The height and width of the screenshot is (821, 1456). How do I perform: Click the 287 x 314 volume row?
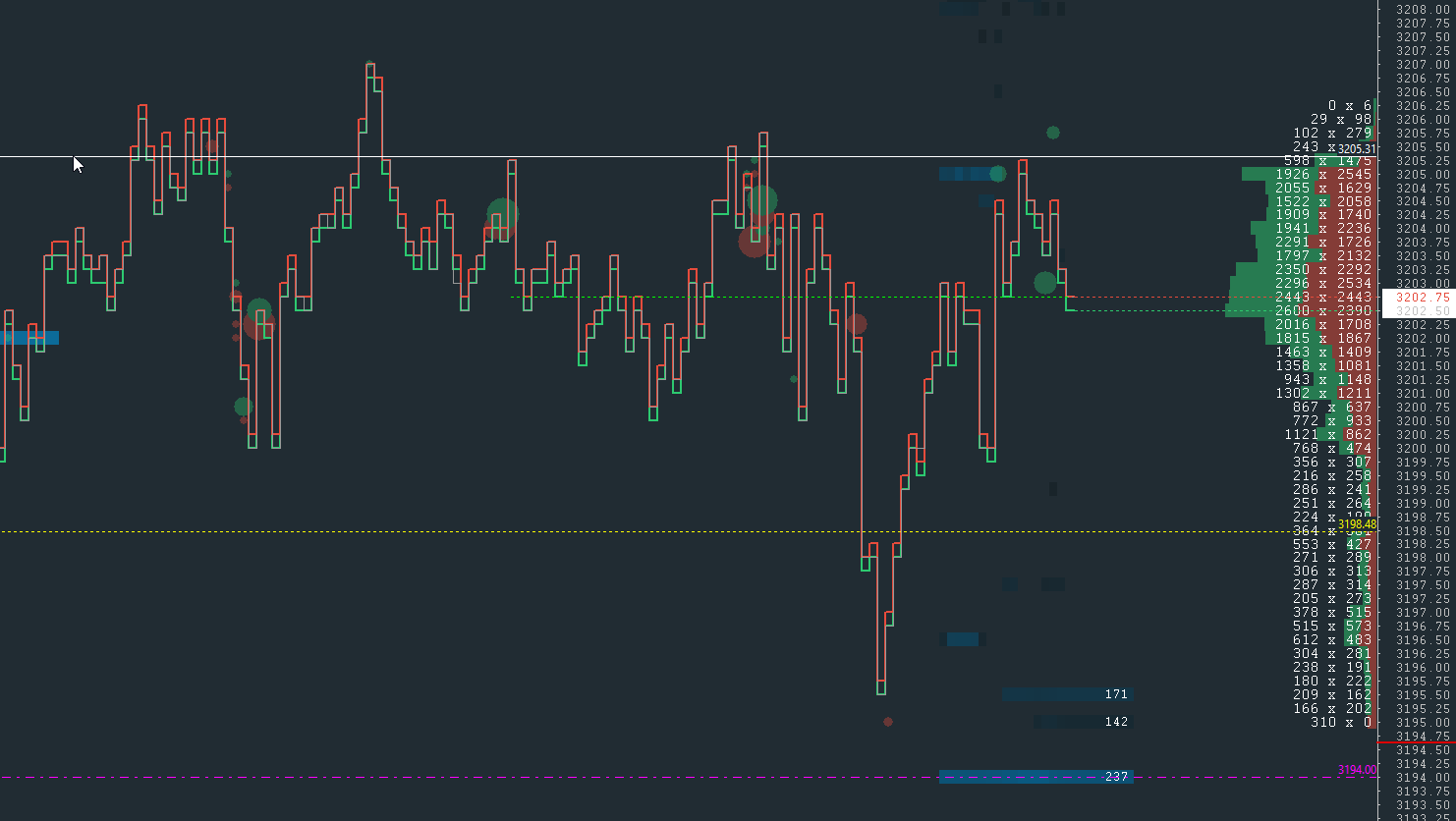click(1333, 584)
